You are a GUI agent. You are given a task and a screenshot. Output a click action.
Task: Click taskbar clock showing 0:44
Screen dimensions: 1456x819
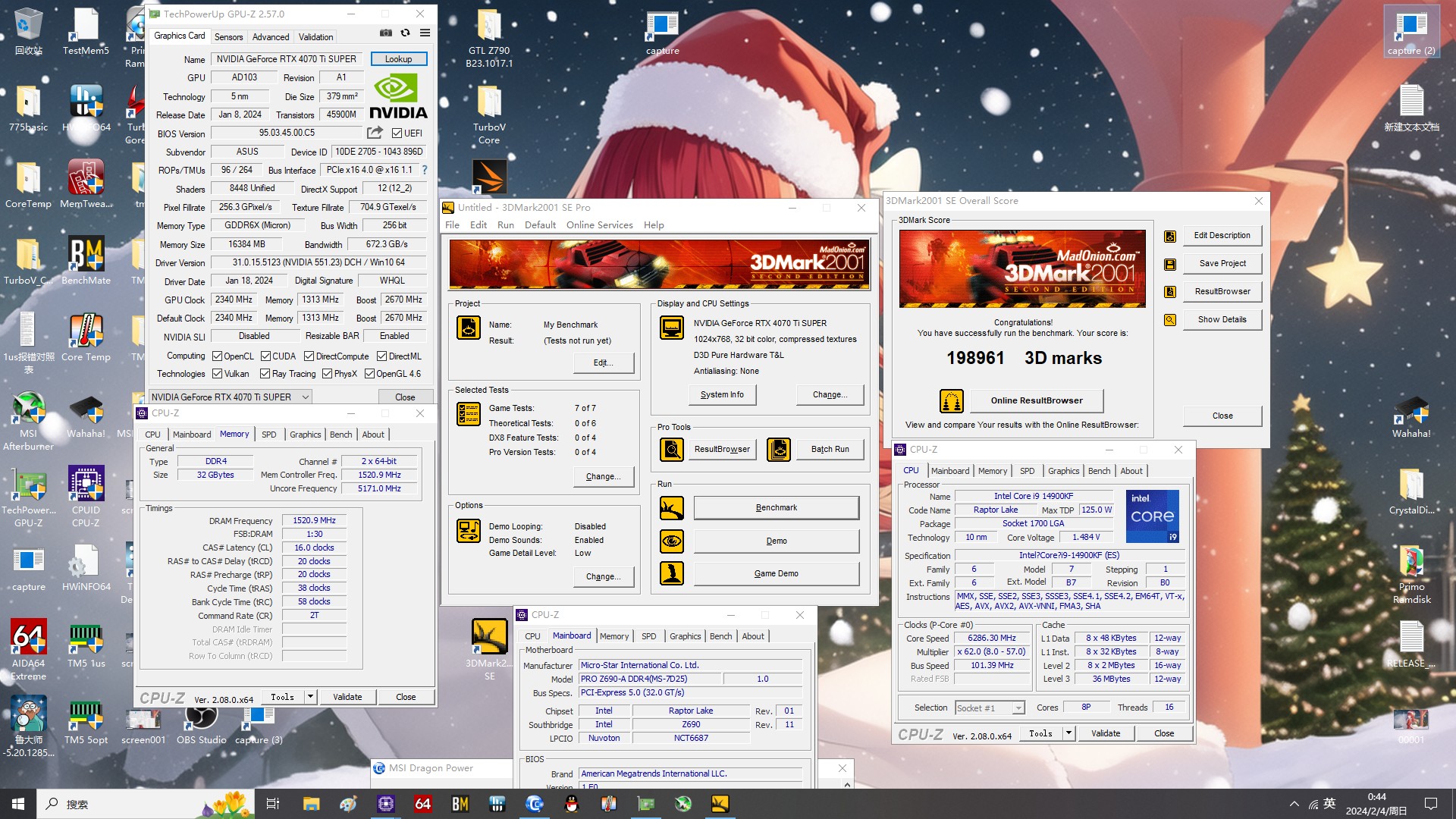coord(1376,804)
